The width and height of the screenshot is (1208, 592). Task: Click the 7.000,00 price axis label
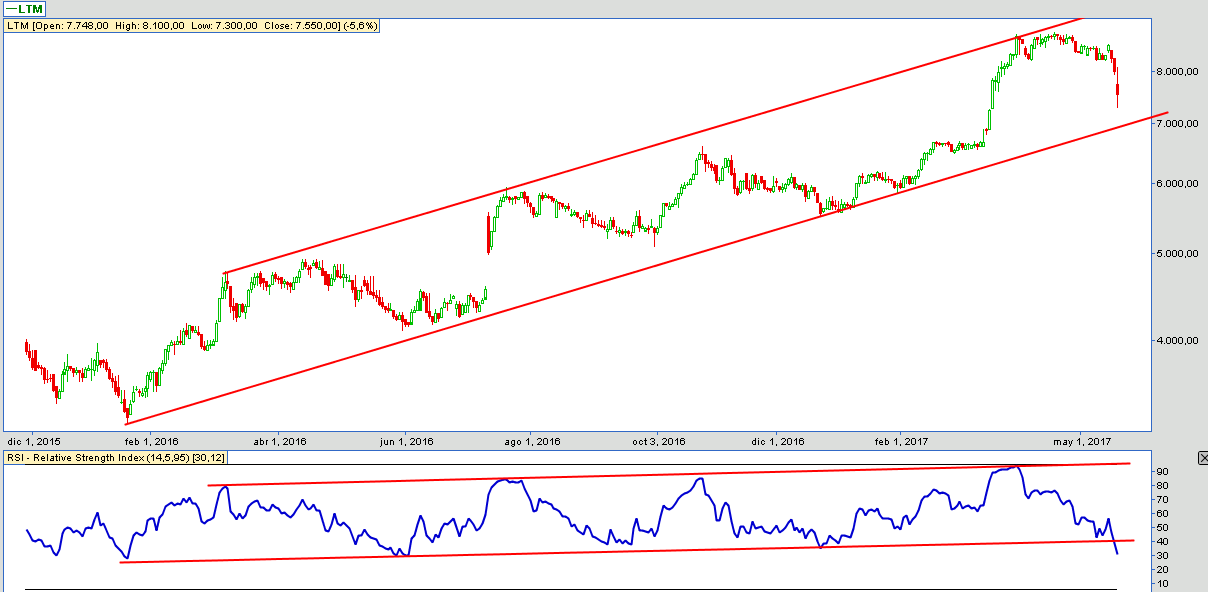pos(1177,124)
